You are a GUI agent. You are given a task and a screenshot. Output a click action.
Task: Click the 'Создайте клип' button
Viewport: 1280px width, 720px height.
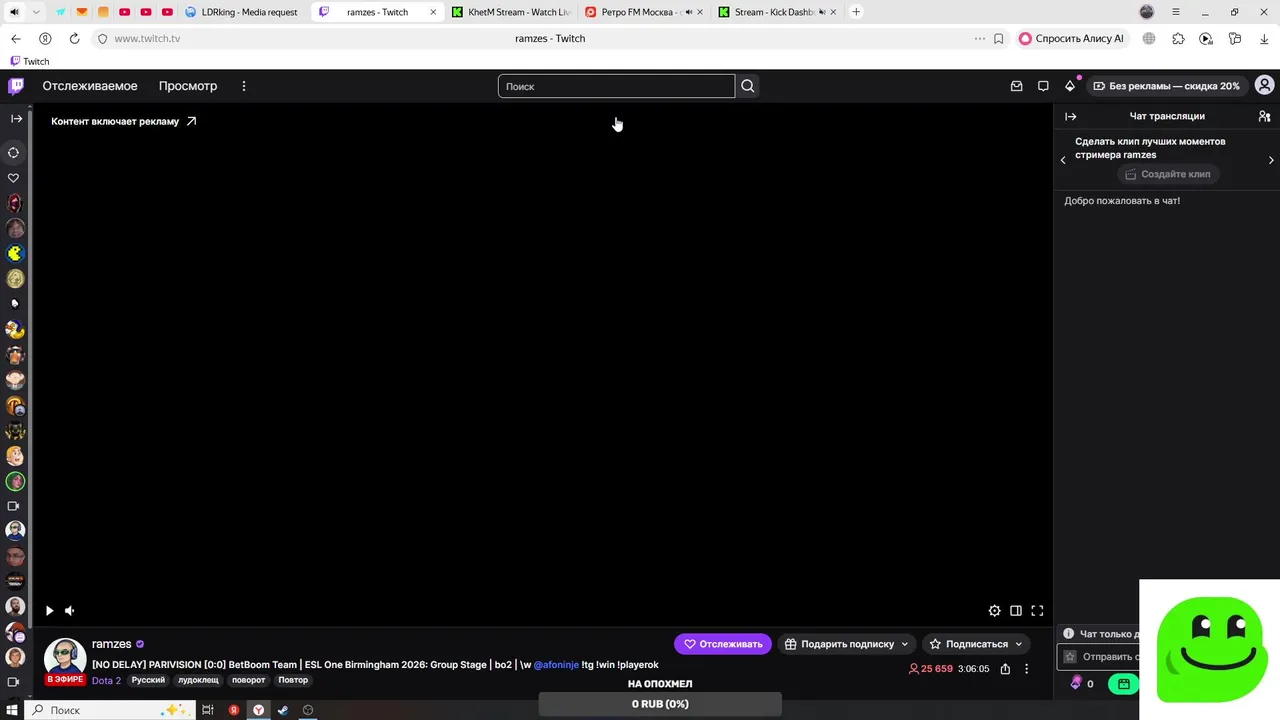click(x=1167, y=174)
